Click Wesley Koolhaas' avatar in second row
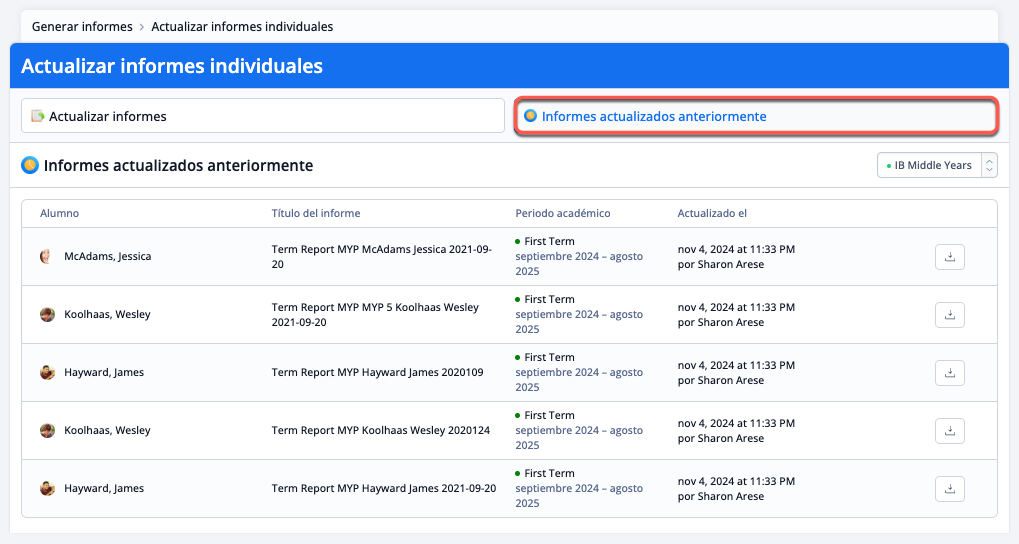The width and height of the screenshot is (1019, 544). click(47, 315)
